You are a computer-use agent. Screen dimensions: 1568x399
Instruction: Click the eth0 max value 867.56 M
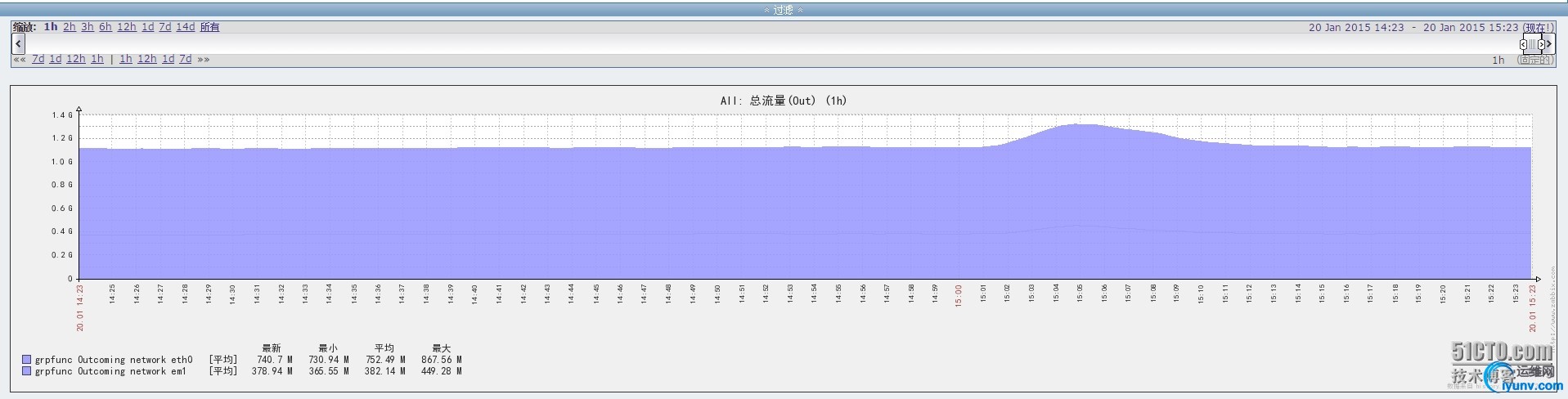click(x=442, y=360)
